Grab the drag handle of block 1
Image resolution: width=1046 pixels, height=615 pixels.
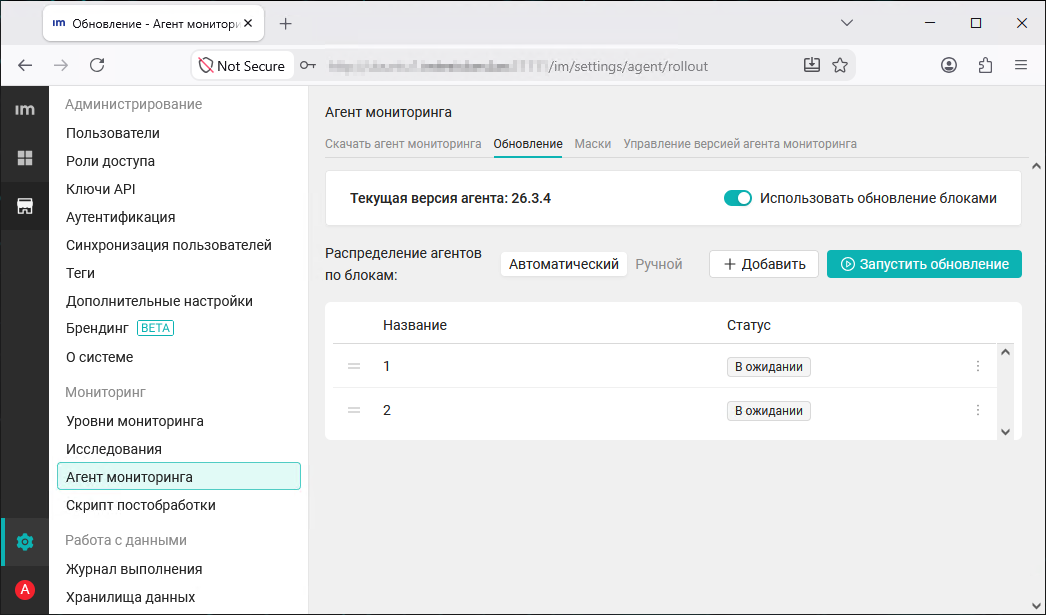(354, 366)
